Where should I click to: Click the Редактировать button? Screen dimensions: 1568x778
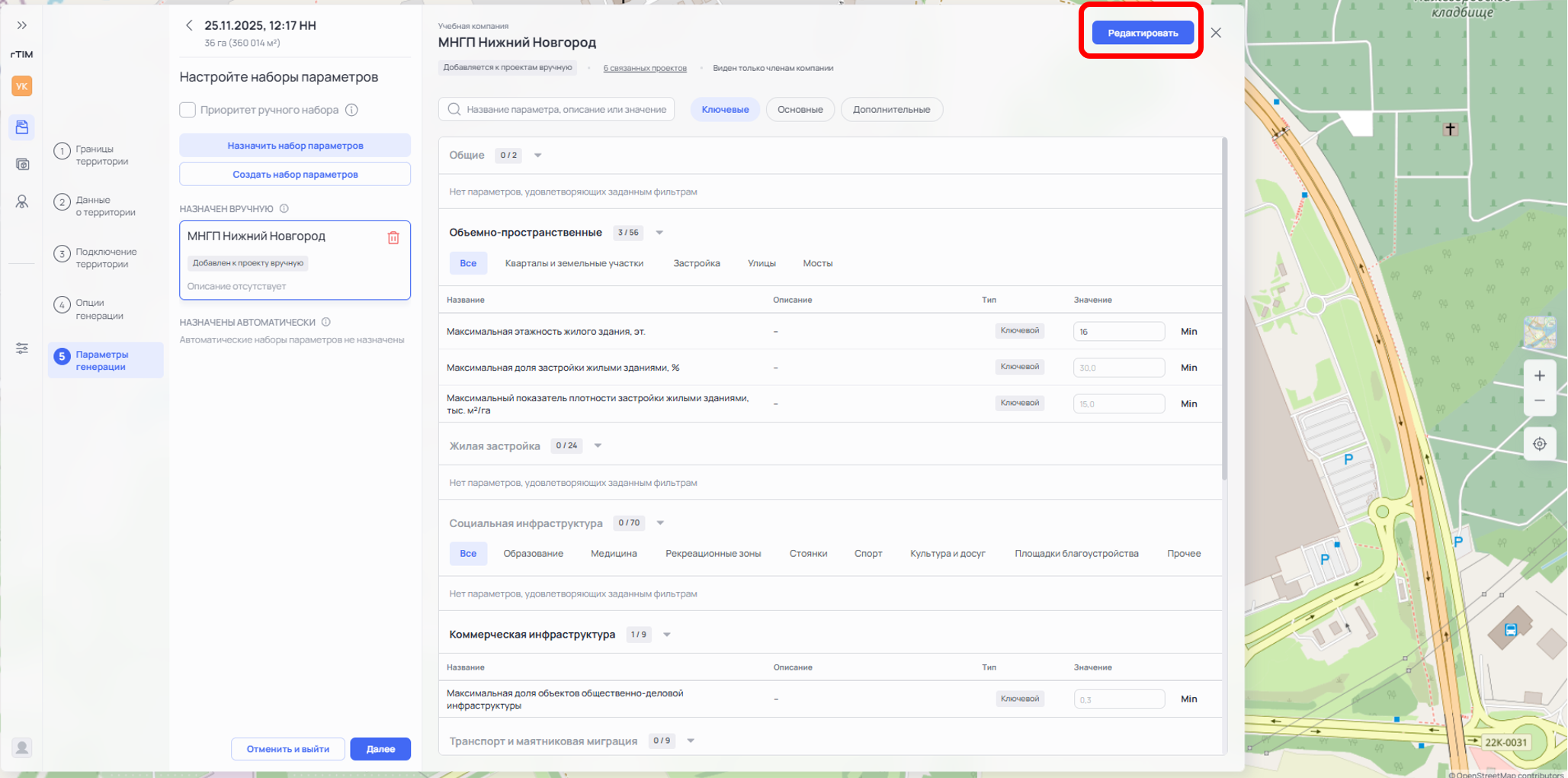click(x=1142, y=33)
